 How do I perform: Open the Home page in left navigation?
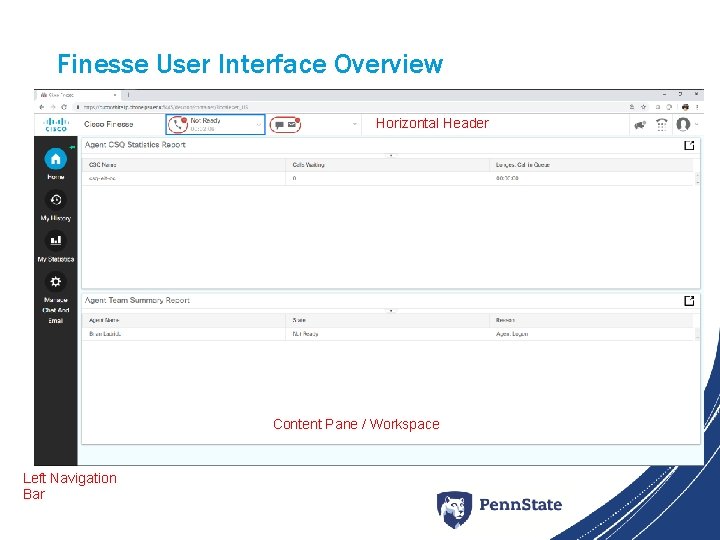(x=56, y=159)
